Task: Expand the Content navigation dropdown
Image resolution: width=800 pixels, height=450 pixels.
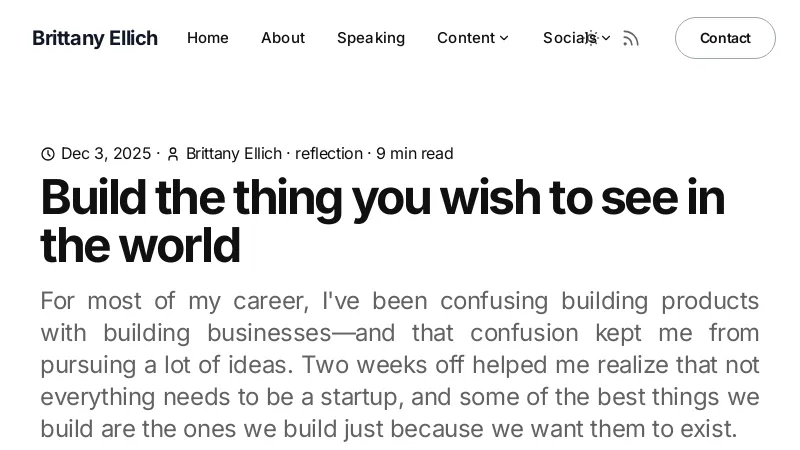Action: click(x=466, y=38)
